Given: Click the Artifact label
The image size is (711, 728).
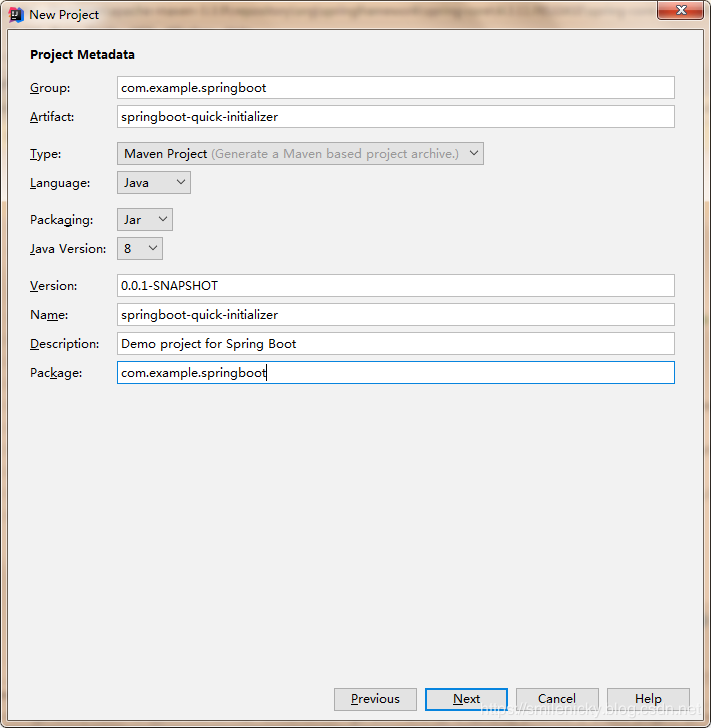Looking at the screenshot, I should coord(52,117).
